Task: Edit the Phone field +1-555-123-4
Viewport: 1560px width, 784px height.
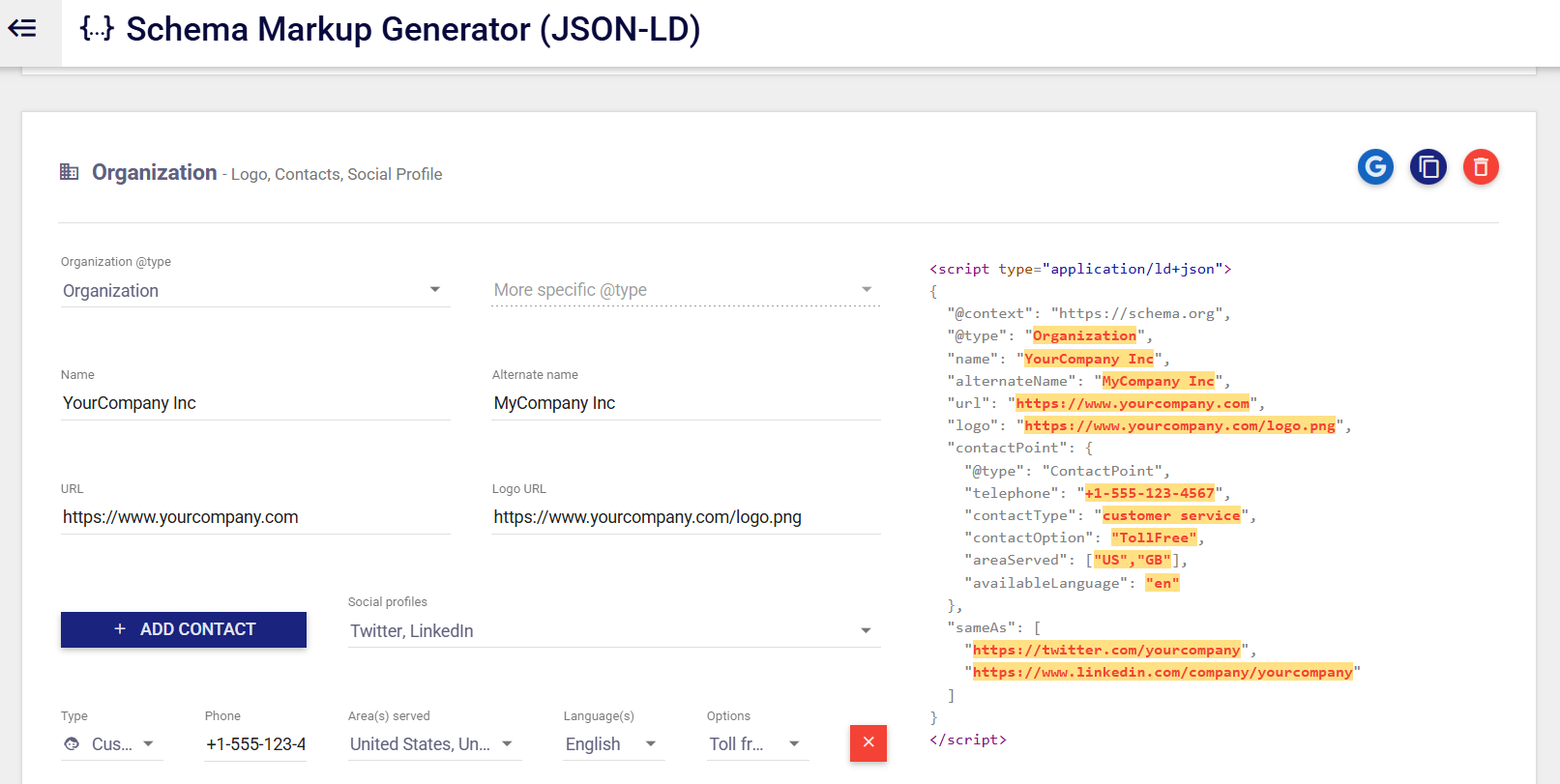Action: (255, 744)
